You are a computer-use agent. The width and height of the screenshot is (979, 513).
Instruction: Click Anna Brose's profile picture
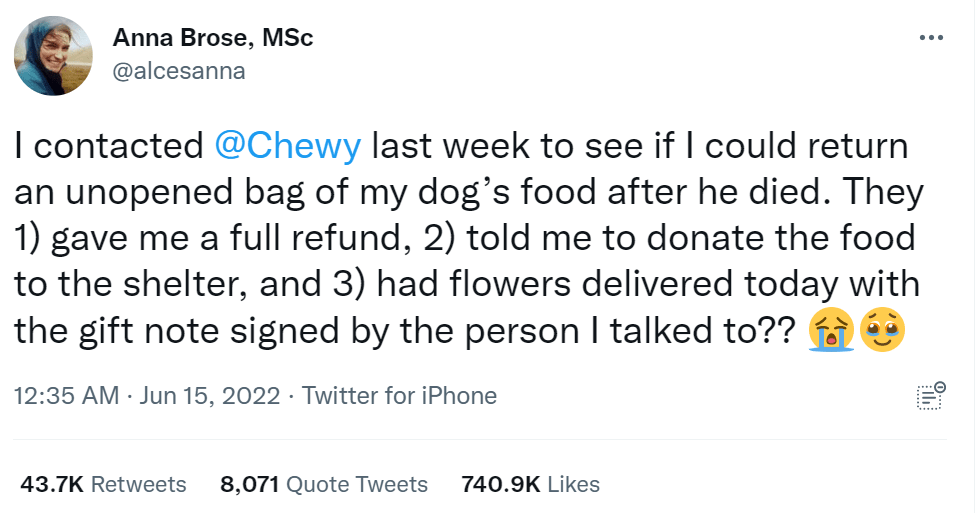56,55
